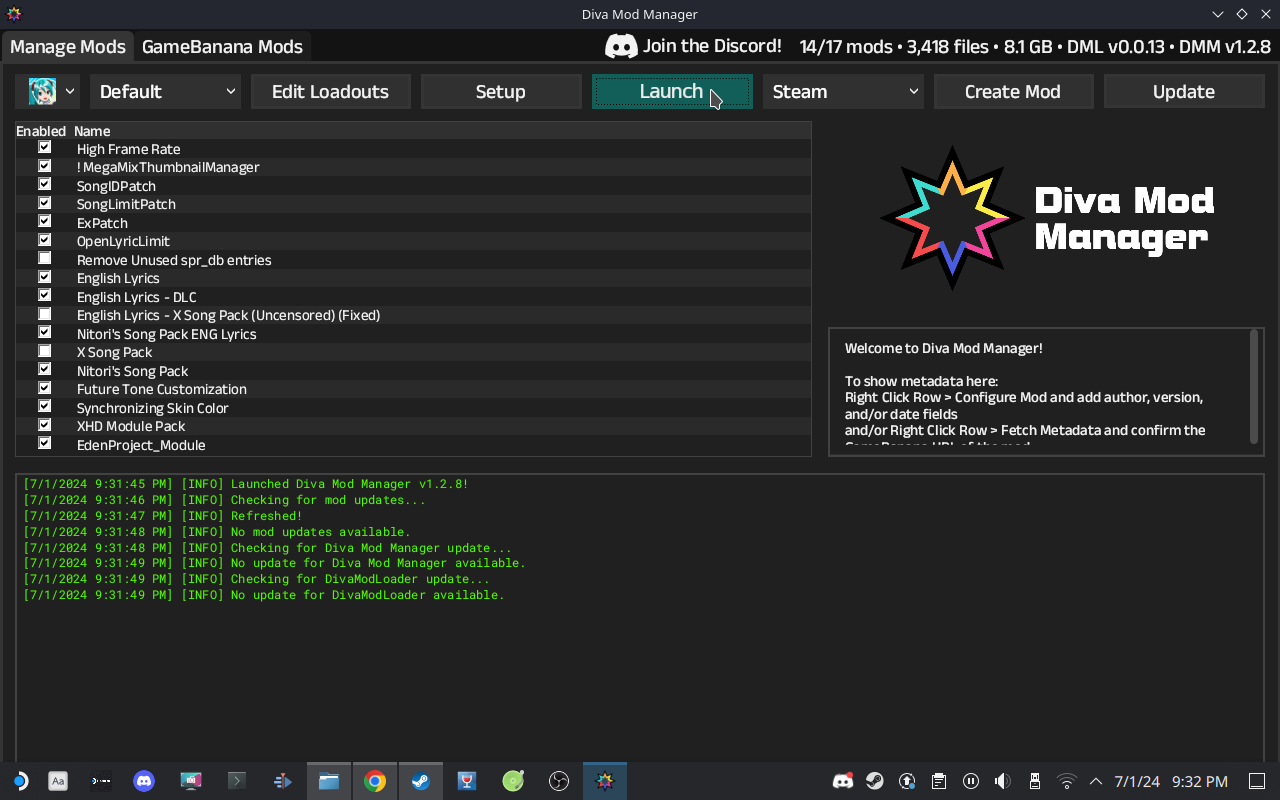Viewport: 1280px width, 800px height.
Task: Toggle the SongIDPatch checkbox
Action: pyautogui.click(x=45, y=185)
